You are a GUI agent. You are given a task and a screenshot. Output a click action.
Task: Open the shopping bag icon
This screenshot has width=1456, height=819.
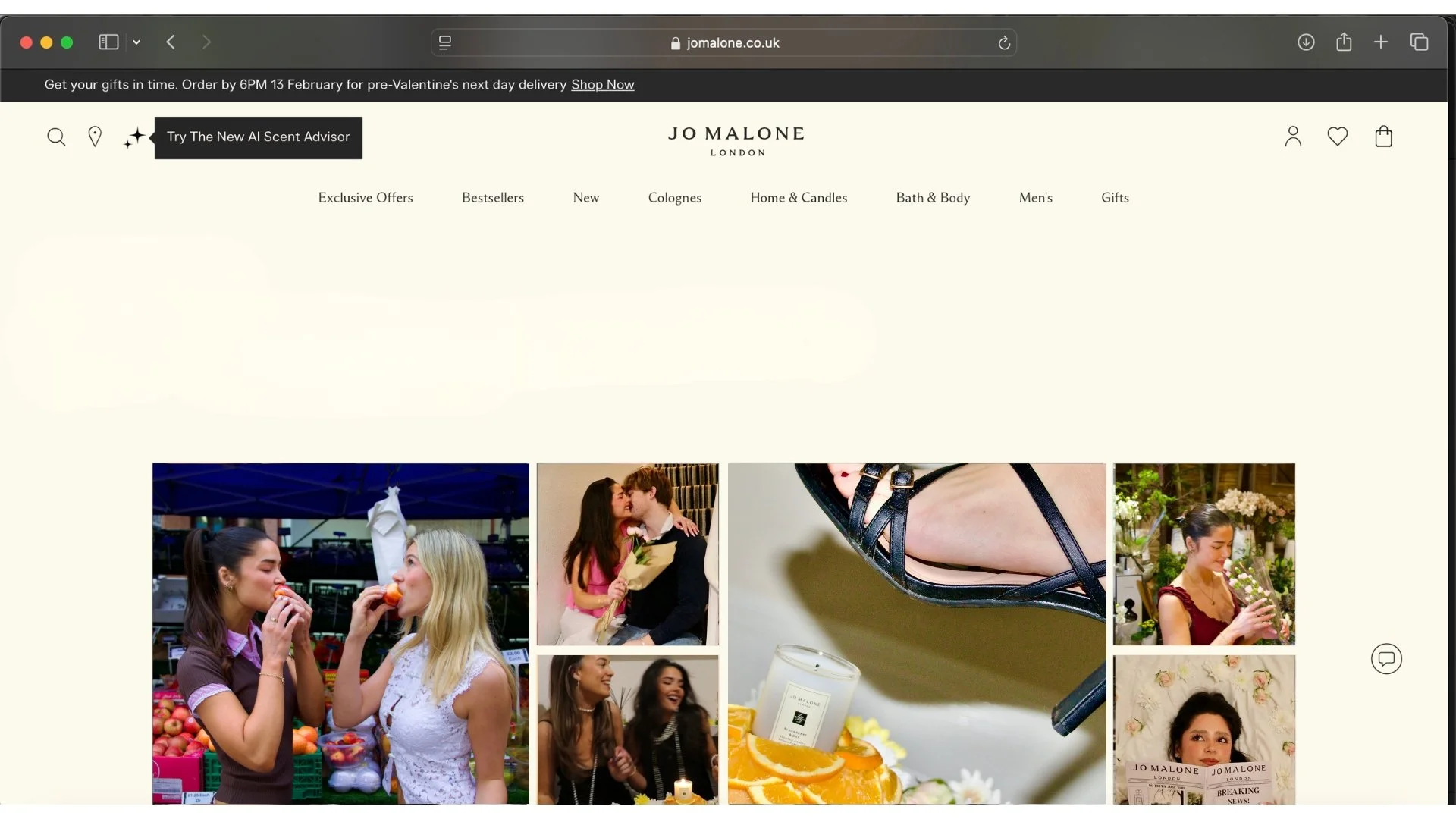click(1383, 136)
